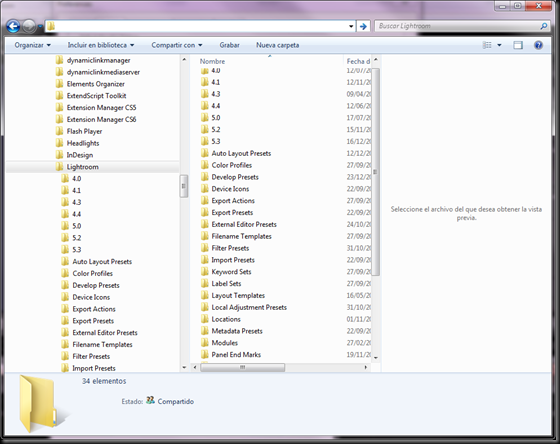Click the Grabar button

[x=229, y=45]
